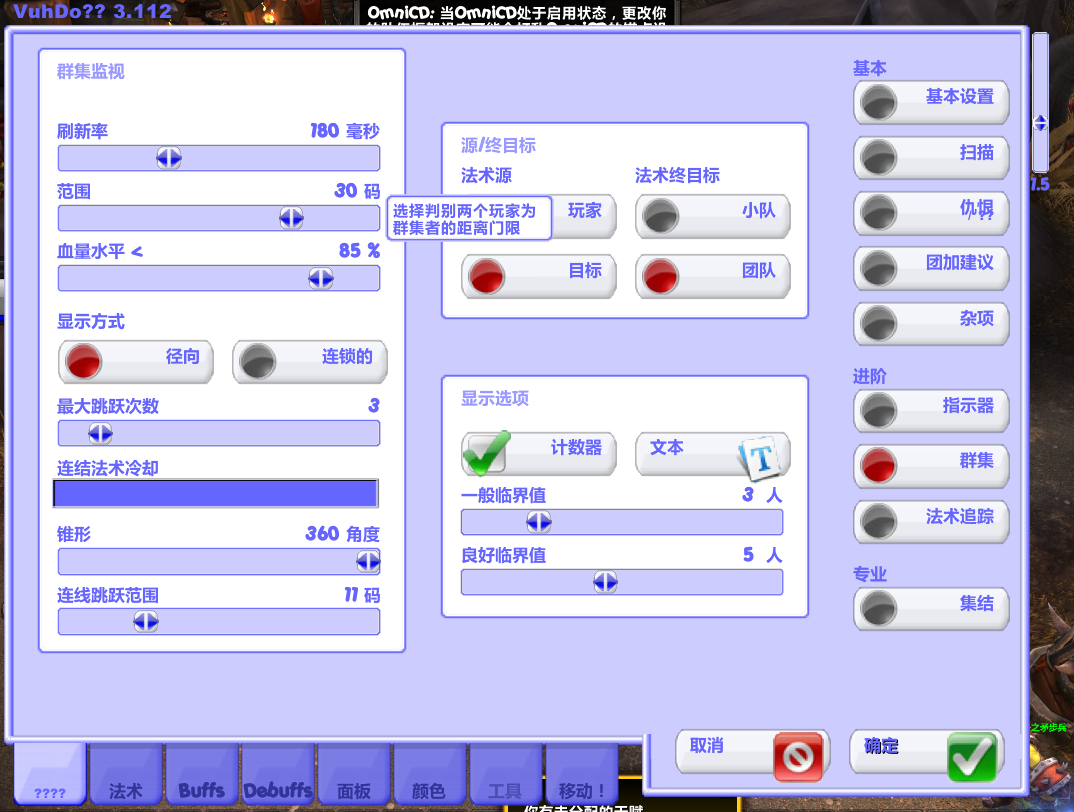Click the 刷新率 slider handle
This screenshot has height=812, width=1074.
(169, 158)
